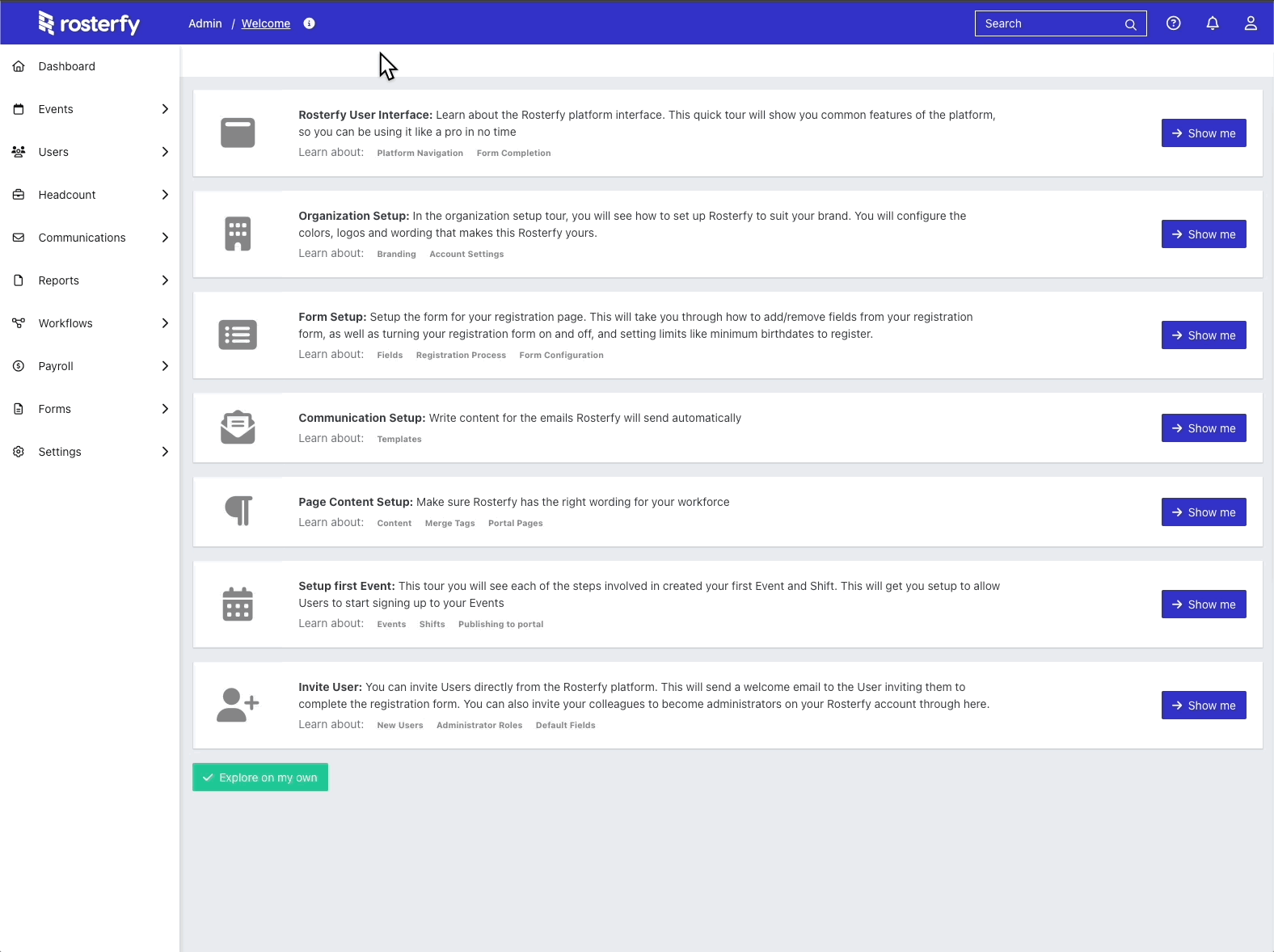Screen dimensions: 1274x952
Task: Click the Communications envelope icon
Action: tap(19, 238)
